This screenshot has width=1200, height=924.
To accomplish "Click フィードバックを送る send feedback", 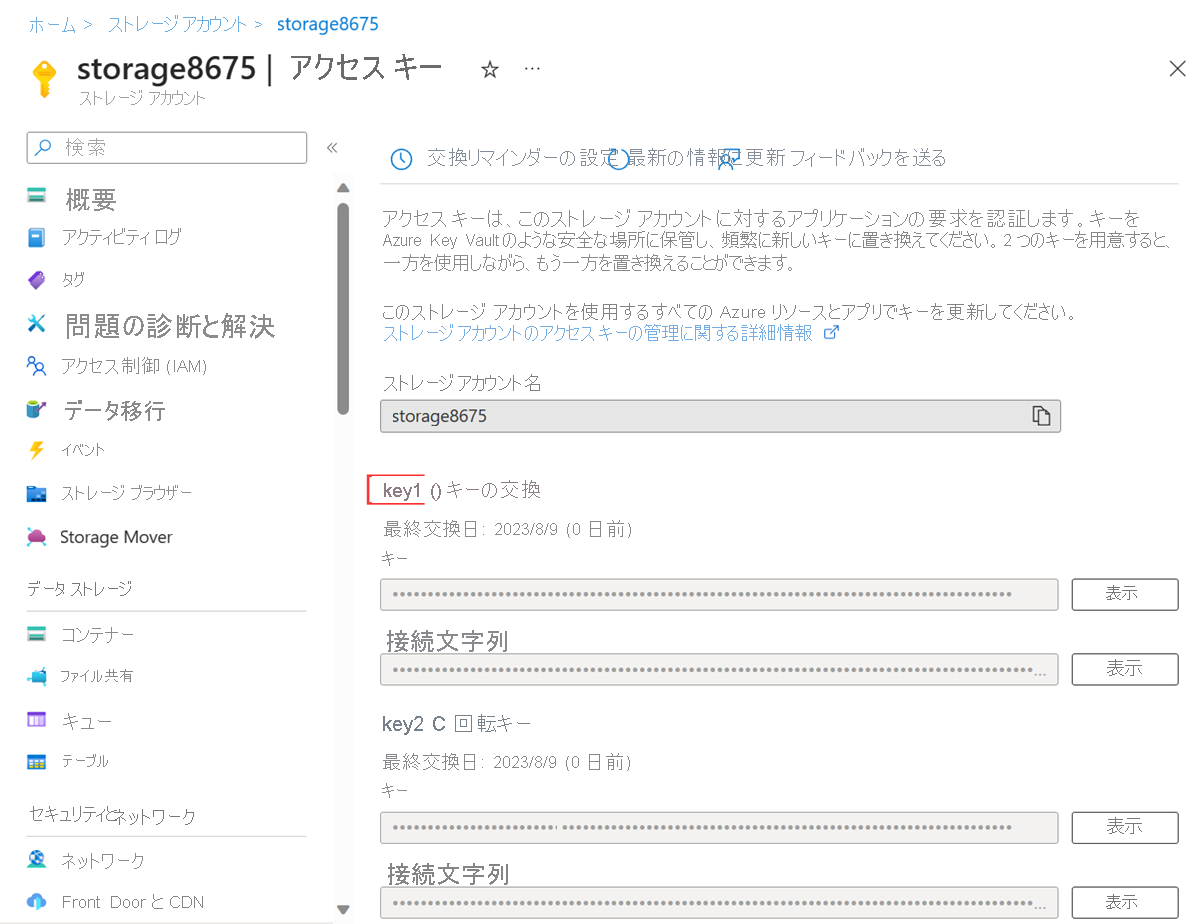I will point(869,158).
